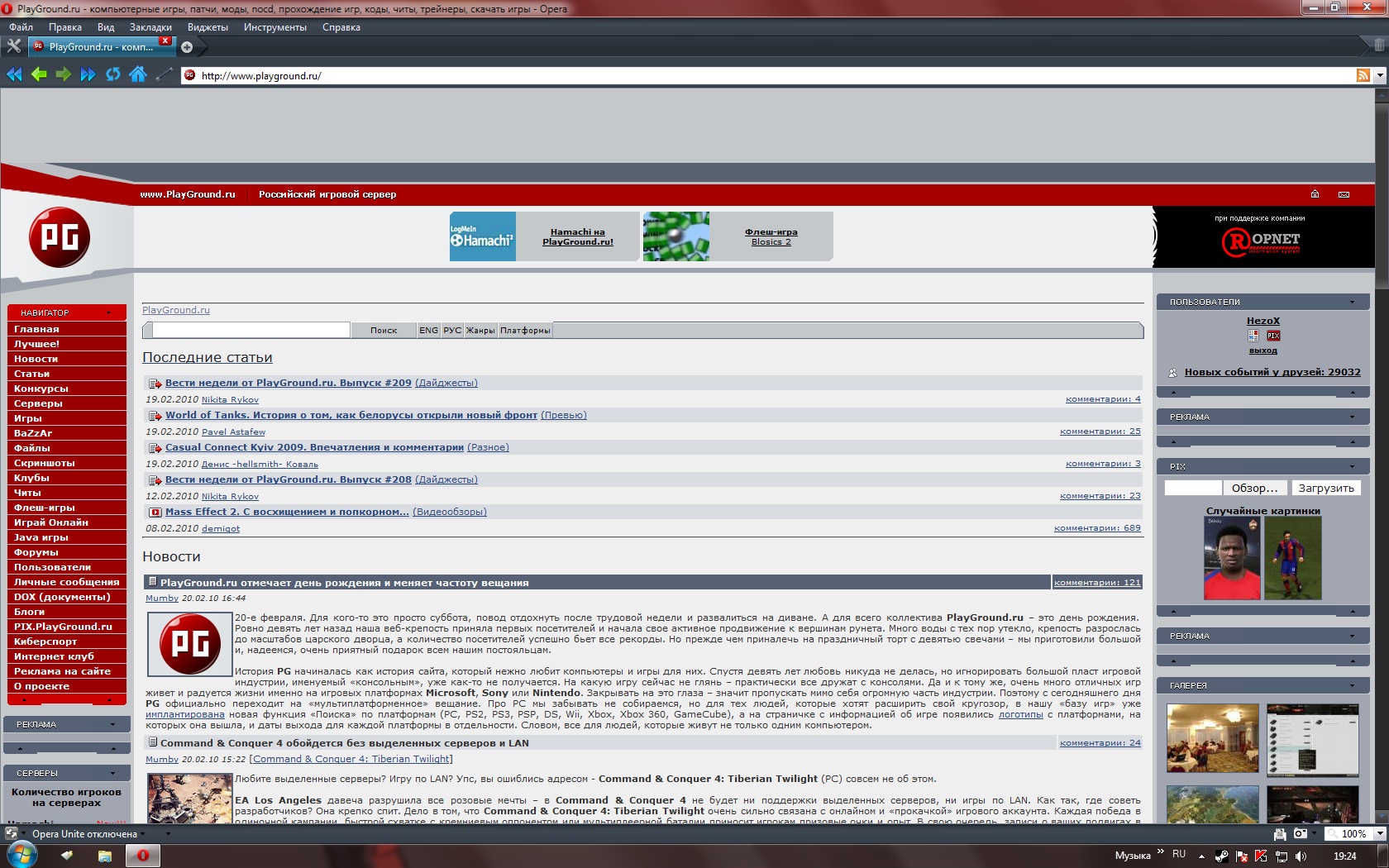
Task: Click the RSS feed icon in address bar
Action: click(1363, 75)
